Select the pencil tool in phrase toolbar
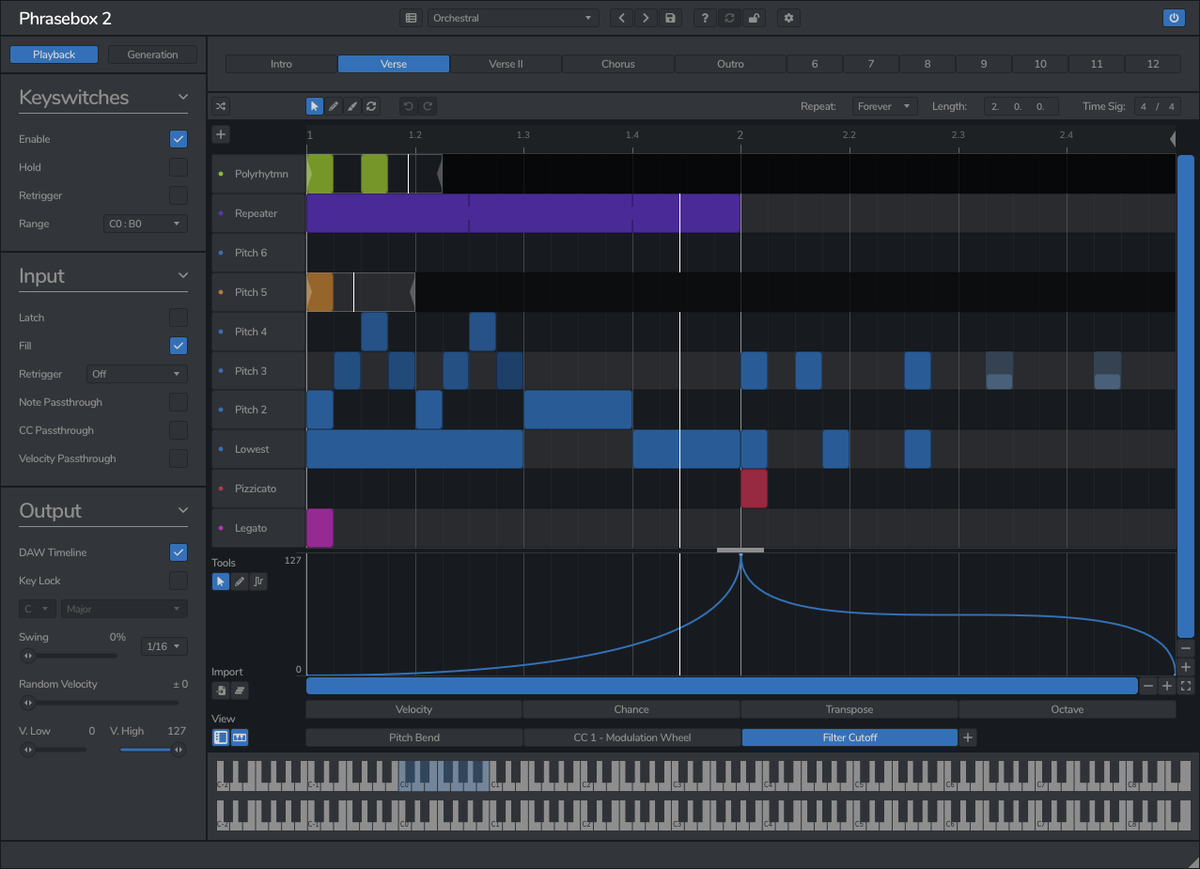1200x869 pixels. pos(333,106)
